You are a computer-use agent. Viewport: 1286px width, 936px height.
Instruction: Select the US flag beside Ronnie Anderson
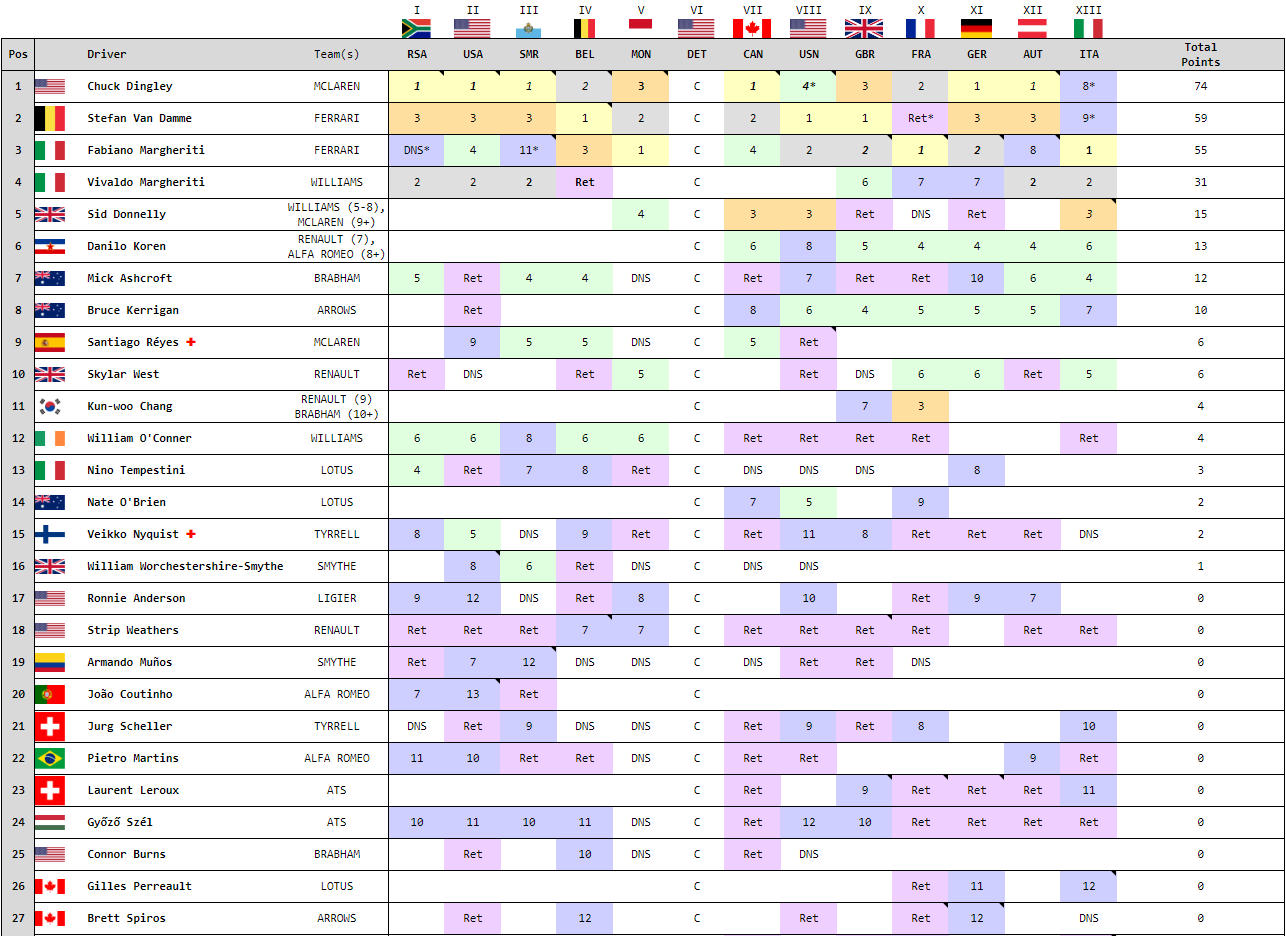(x=50, y=598)
